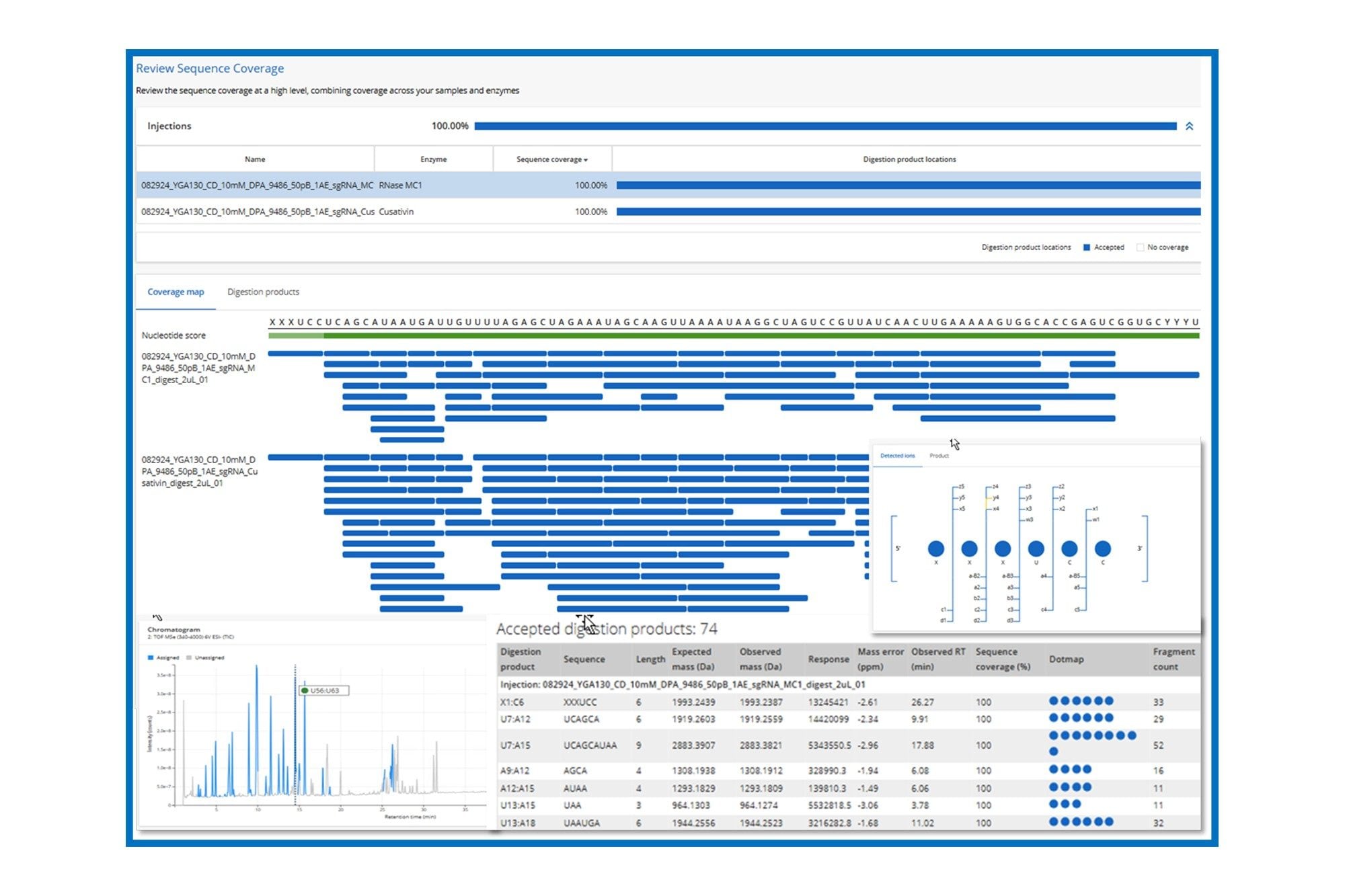The height and width of the screenshot is (896, 1345).
Task: Click the Mass error (ppm) column header
Action: coord(880,659)
